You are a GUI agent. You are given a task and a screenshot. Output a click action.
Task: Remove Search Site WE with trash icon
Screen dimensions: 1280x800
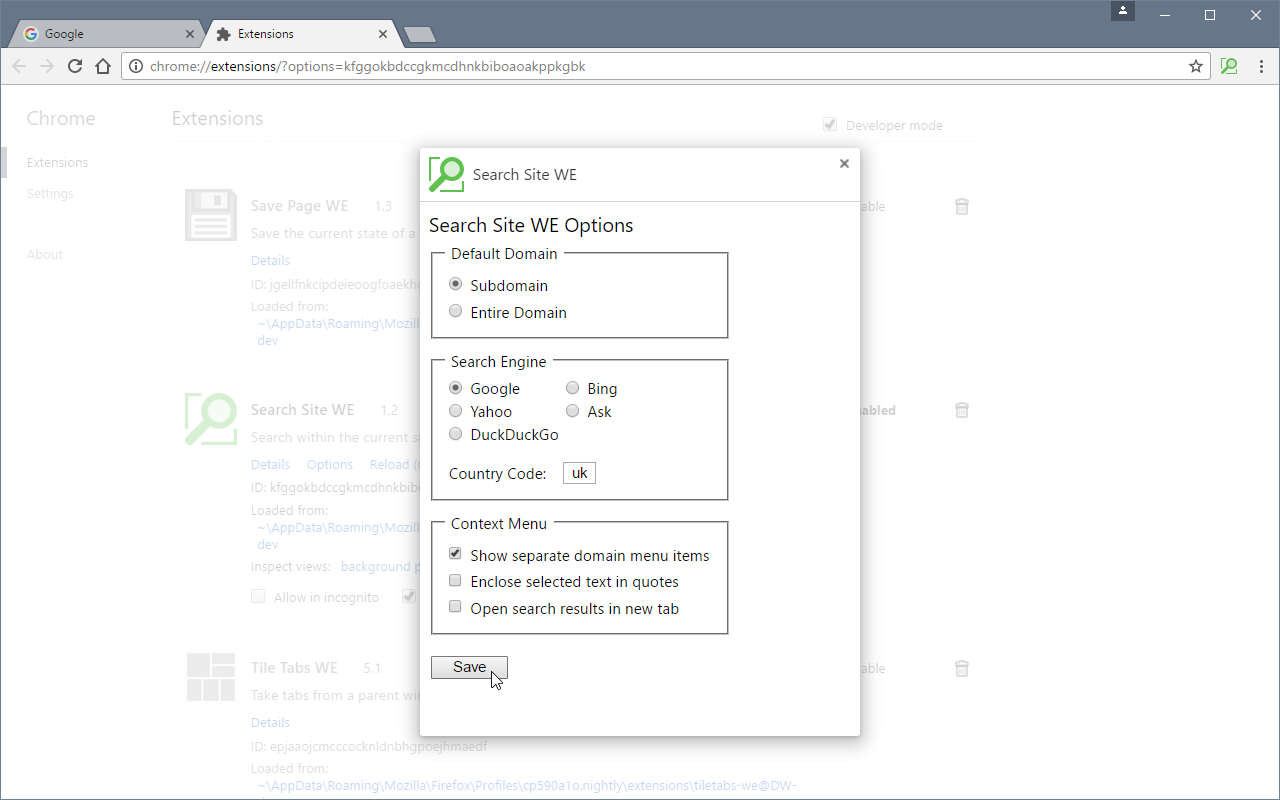962,410
